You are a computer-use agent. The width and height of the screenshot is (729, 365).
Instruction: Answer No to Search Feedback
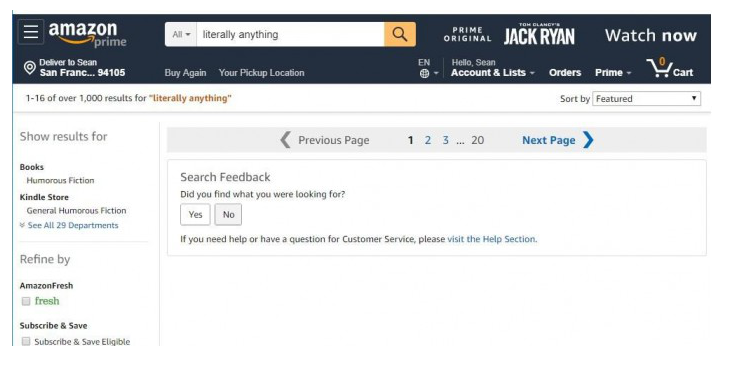coord(228,214)
